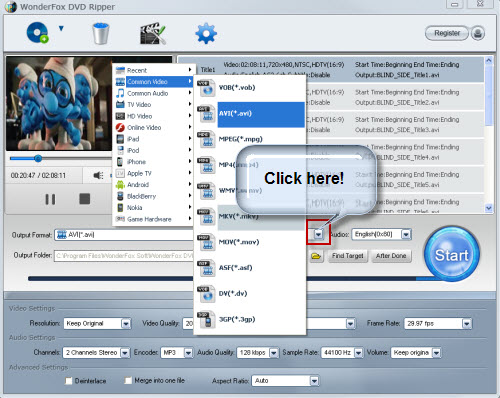Stop the video preview

pyautogui.click(x=85, y=199)
